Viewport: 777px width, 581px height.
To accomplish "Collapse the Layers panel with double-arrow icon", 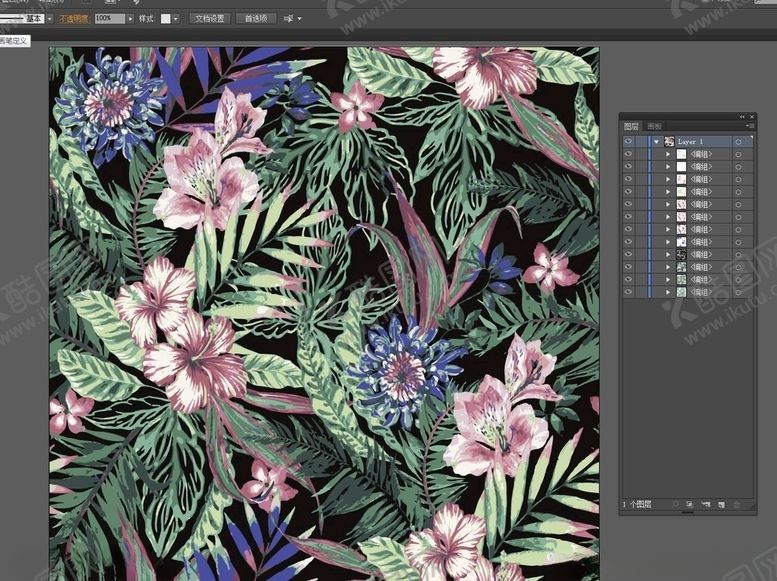I will point(742,116).
